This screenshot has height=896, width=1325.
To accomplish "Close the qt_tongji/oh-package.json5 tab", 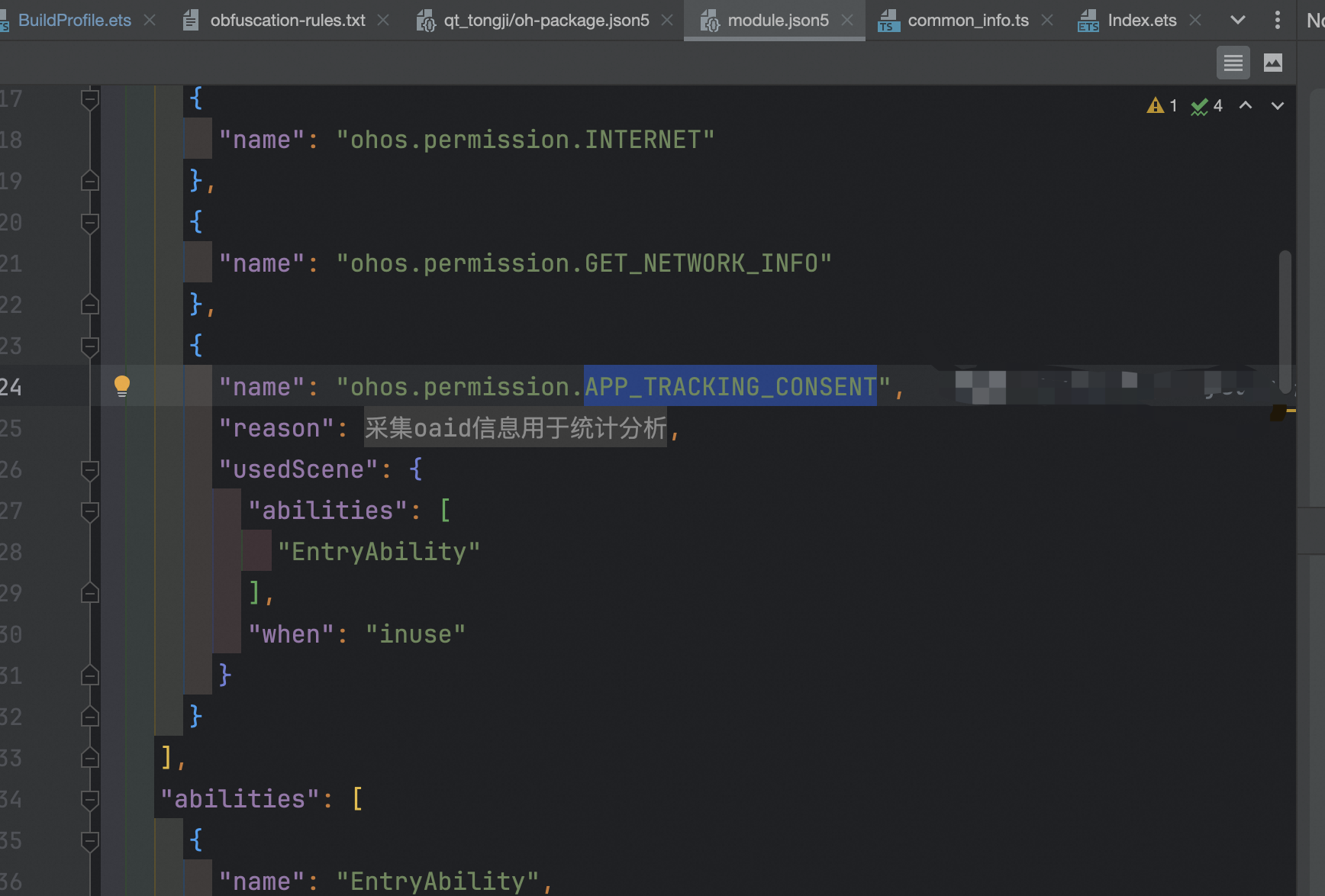I will pyautogui.click(x=667, y=20).
